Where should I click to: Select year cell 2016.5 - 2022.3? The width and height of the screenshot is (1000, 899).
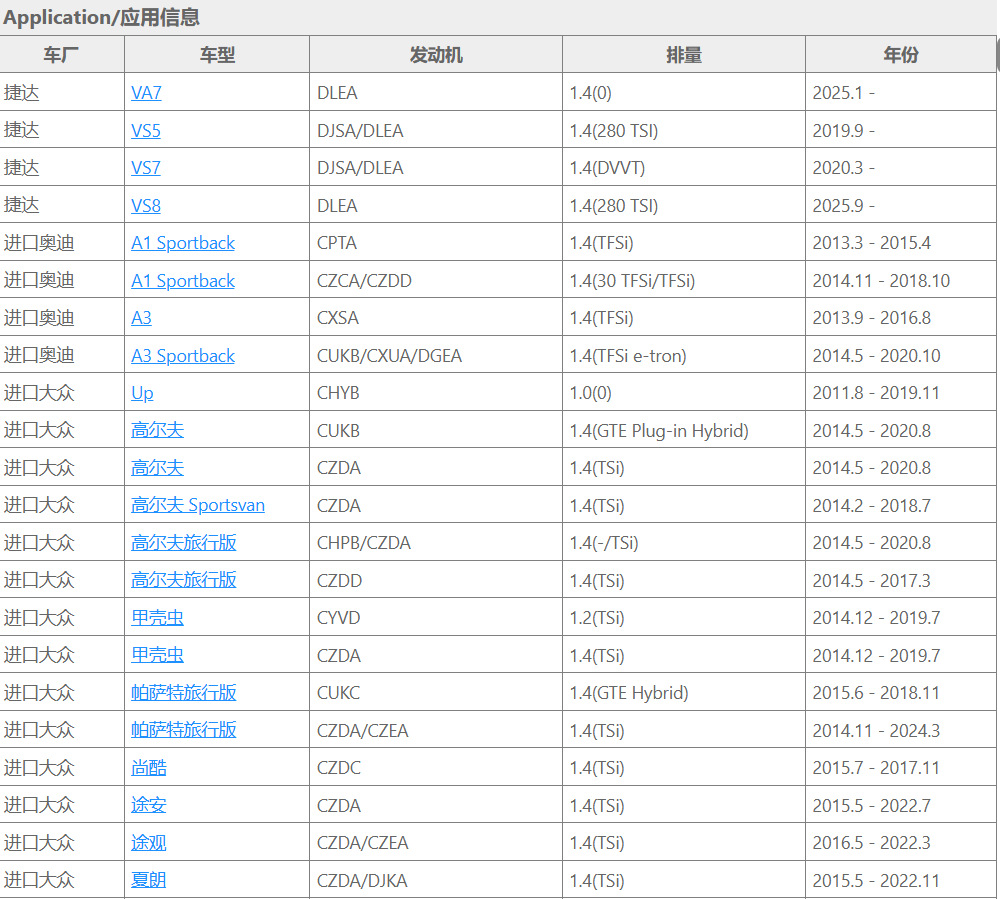(901, 843)
